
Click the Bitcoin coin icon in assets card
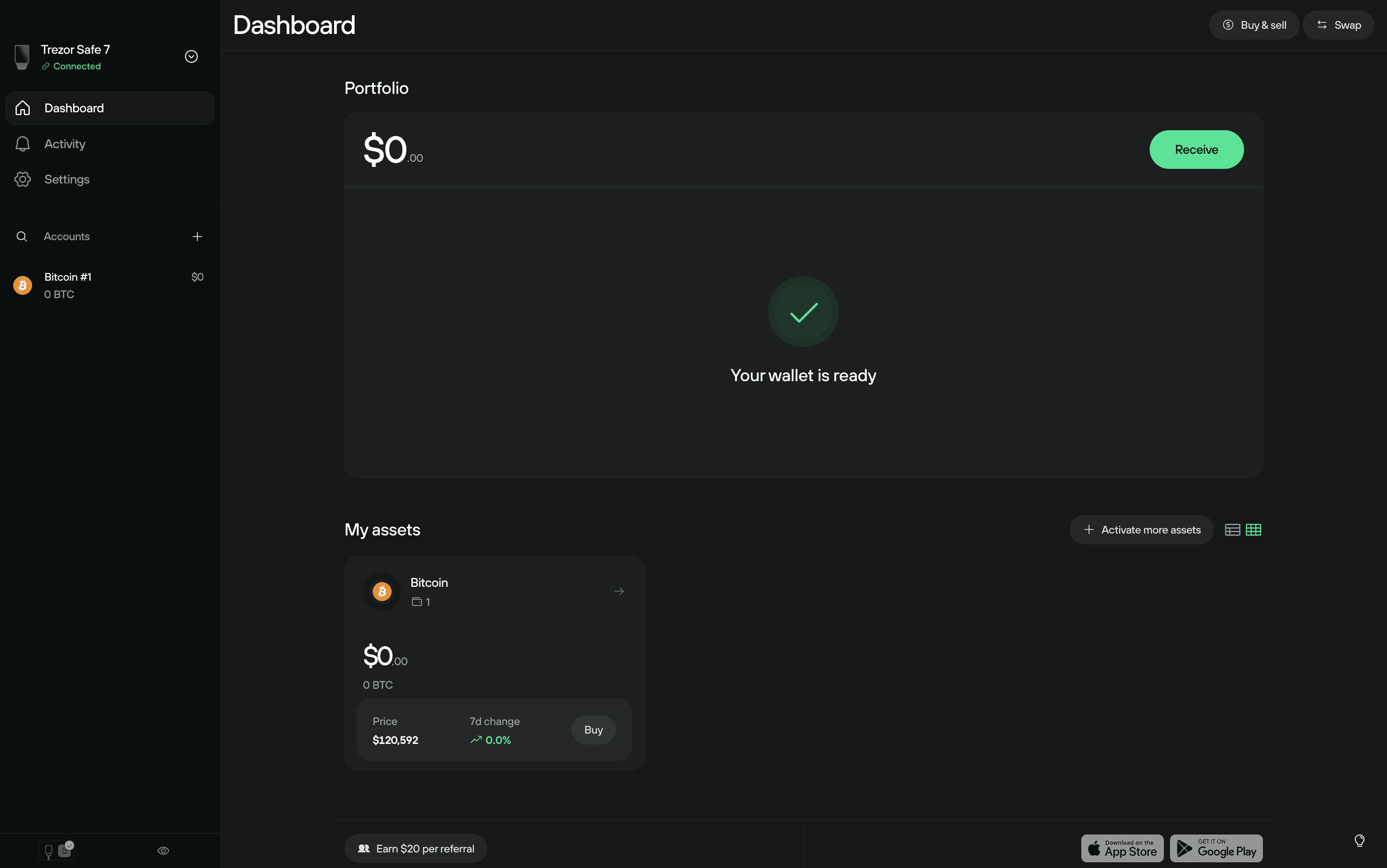pyautogui.click(x=382, y=591)
